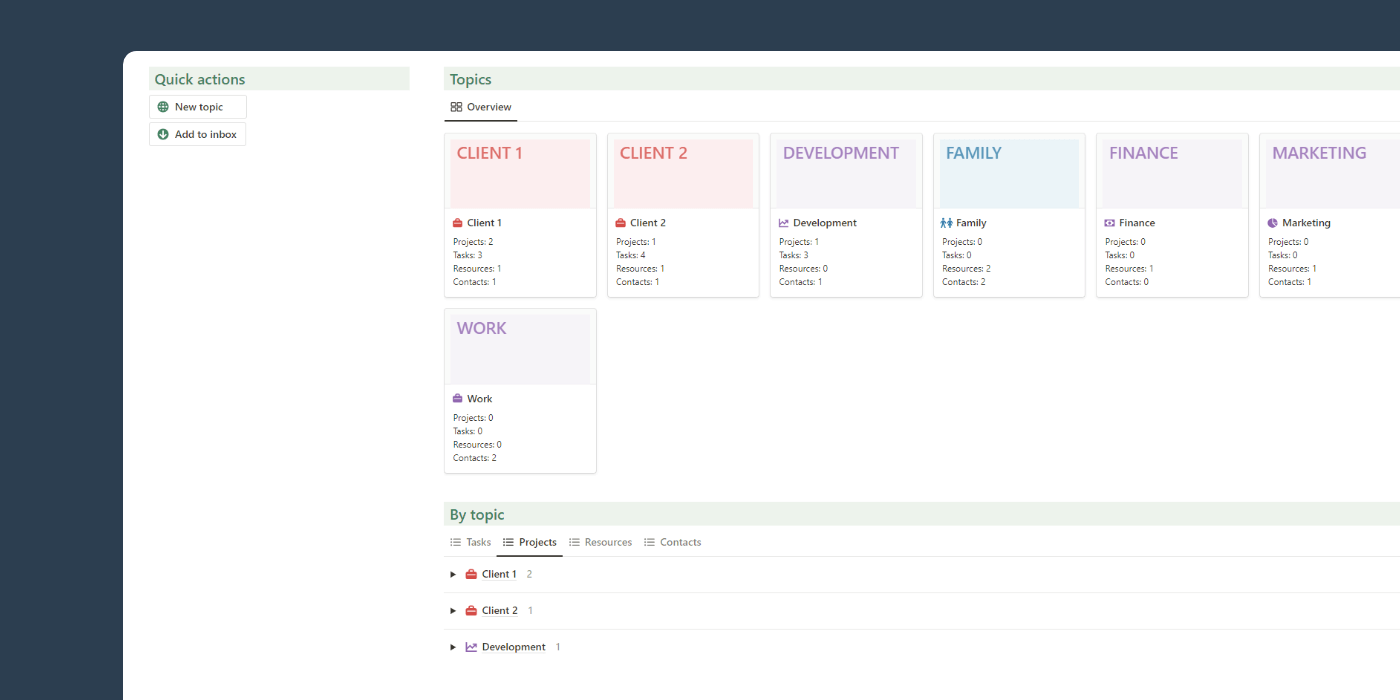Click 'Tasks: 3' on Client 1 card

point(468,255)
